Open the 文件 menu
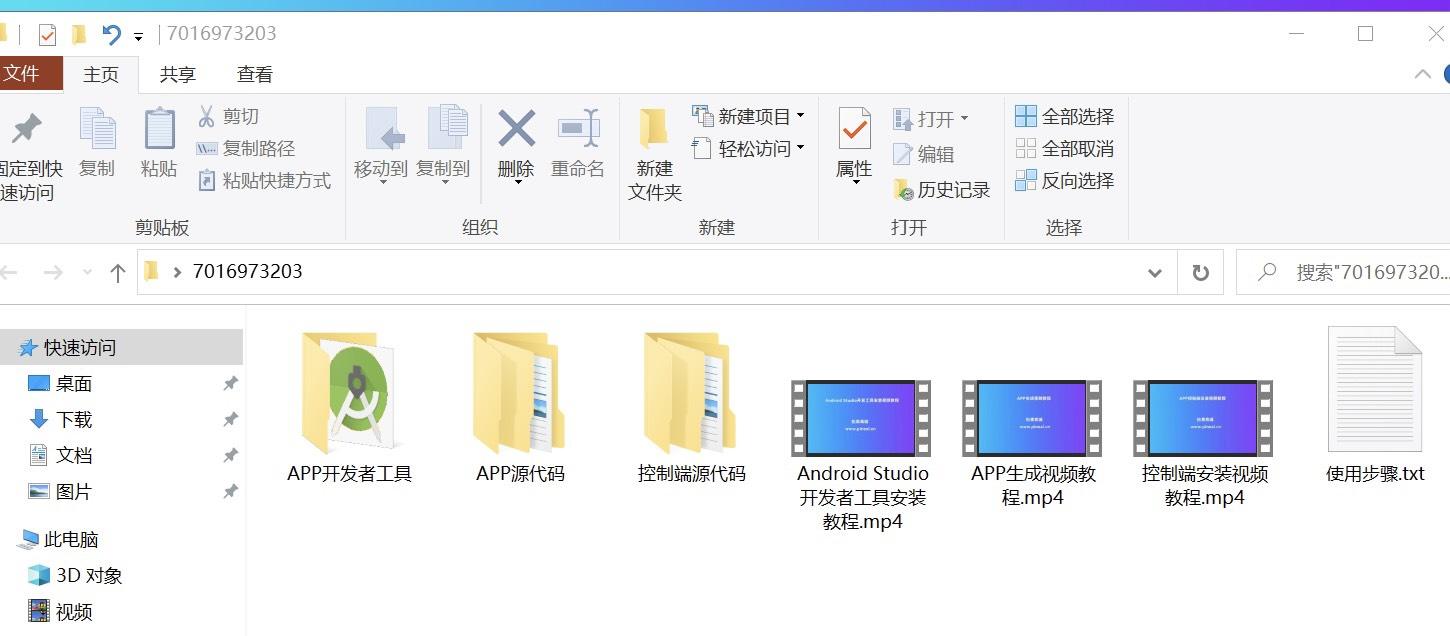 30,73
